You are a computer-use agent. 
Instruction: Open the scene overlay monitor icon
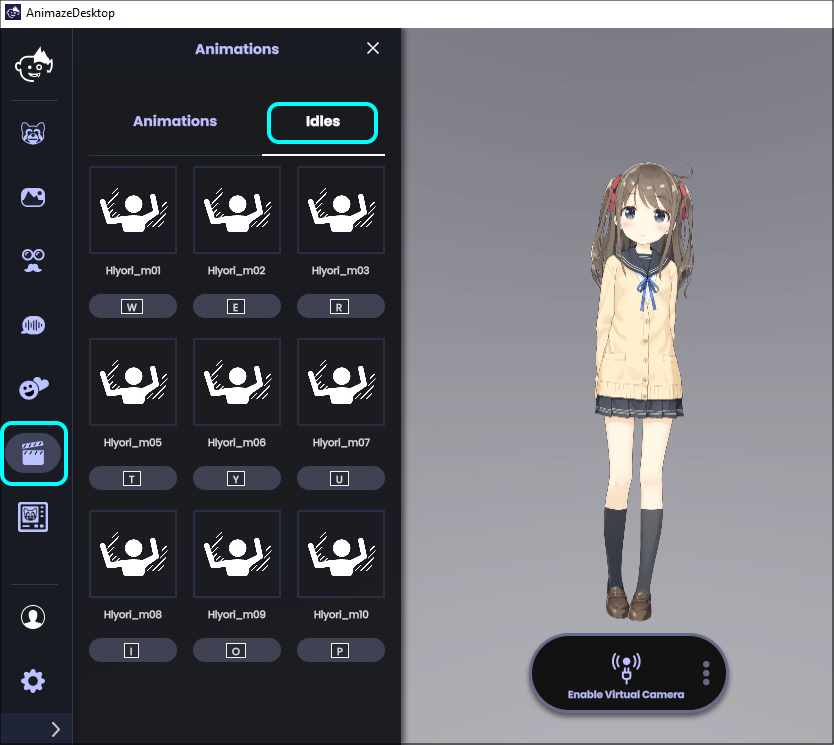[33, 516]
